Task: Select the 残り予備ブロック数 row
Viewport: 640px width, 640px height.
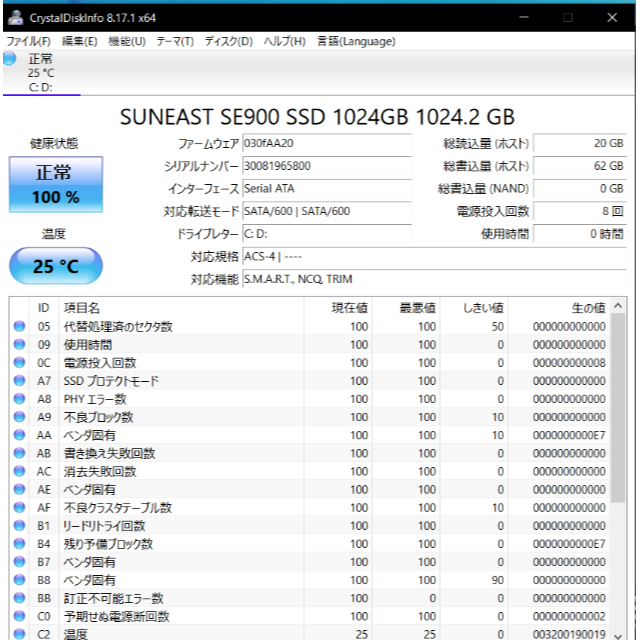Action: (309, 544)
